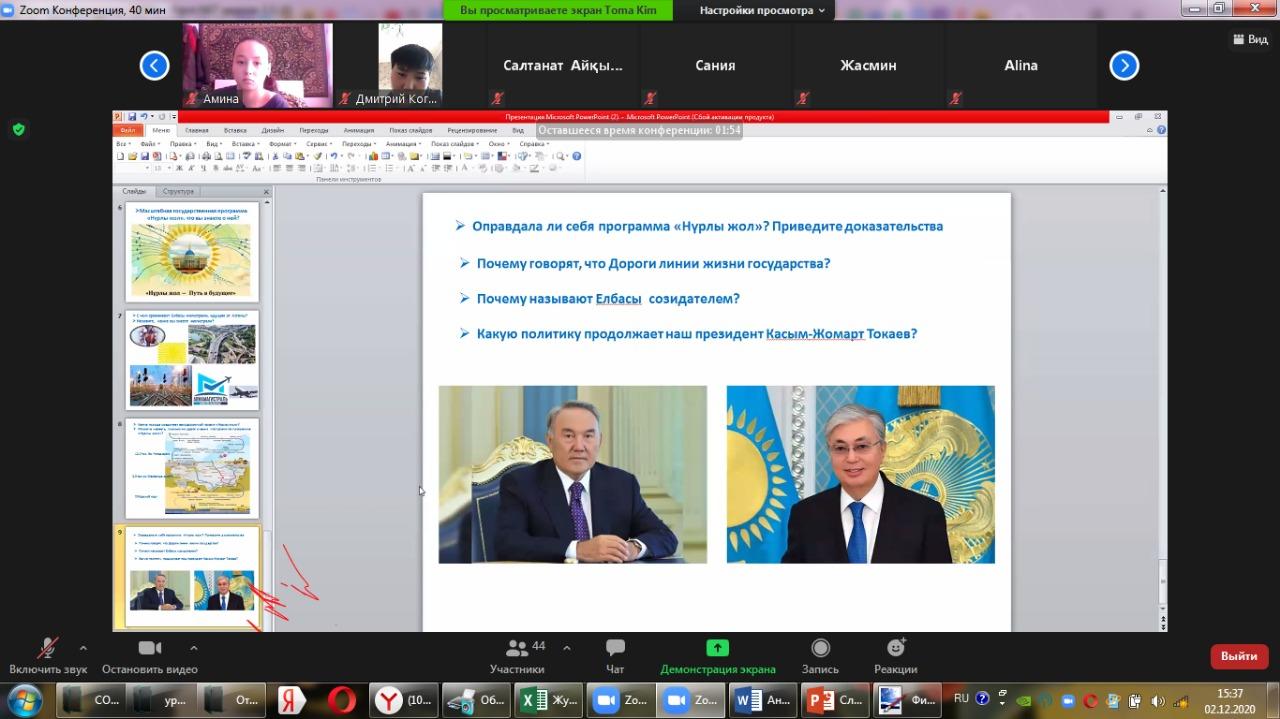The width and height of the screenshot is (1280, 719).
Task: Toggle camera with Остановить видео
Action: [150, 648]
